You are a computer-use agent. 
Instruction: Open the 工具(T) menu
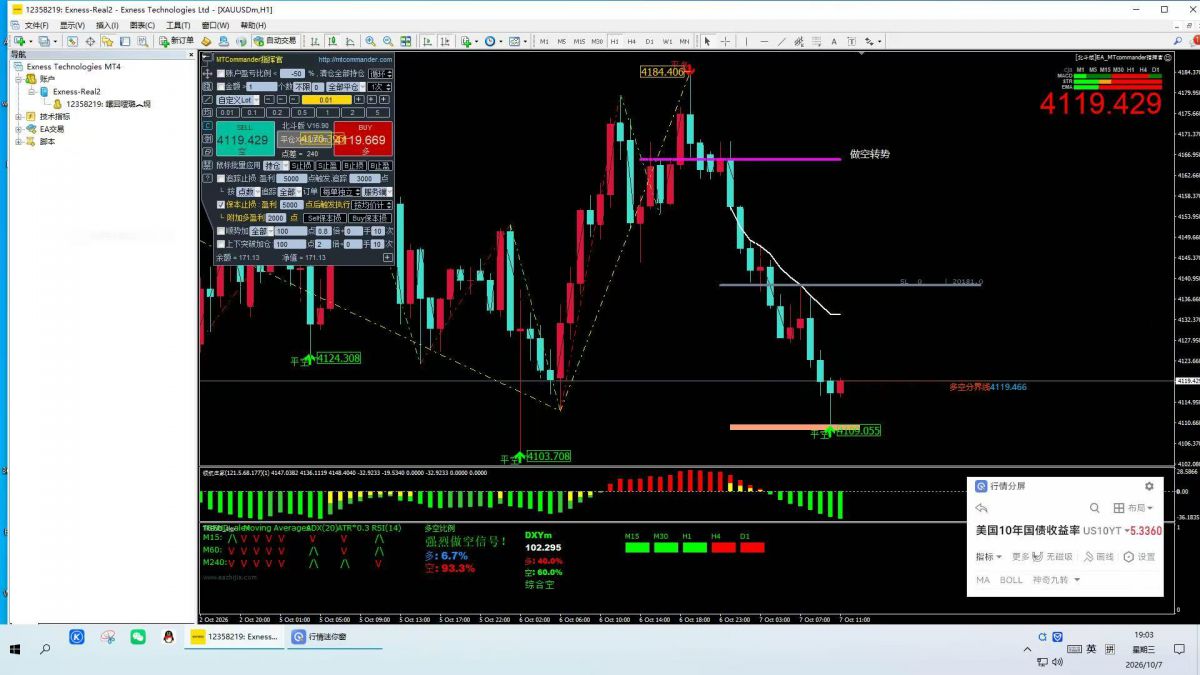[x=178, y=25]
